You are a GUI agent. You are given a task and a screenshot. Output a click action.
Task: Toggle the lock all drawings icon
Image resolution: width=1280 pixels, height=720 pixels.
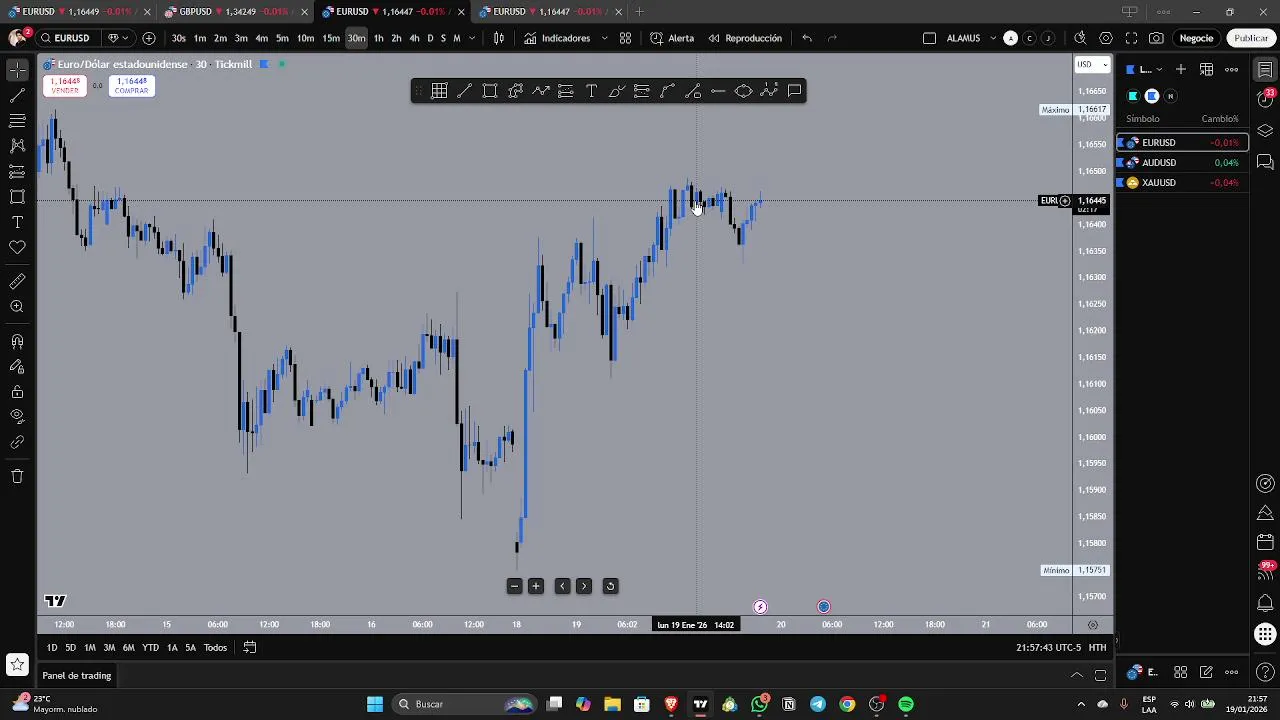(17, 392)
